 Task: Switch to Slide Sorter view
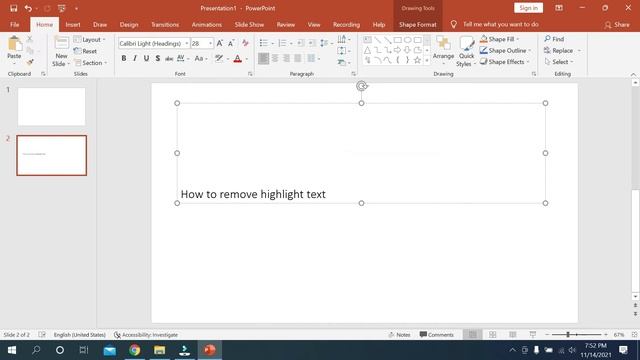coord(493,335)
